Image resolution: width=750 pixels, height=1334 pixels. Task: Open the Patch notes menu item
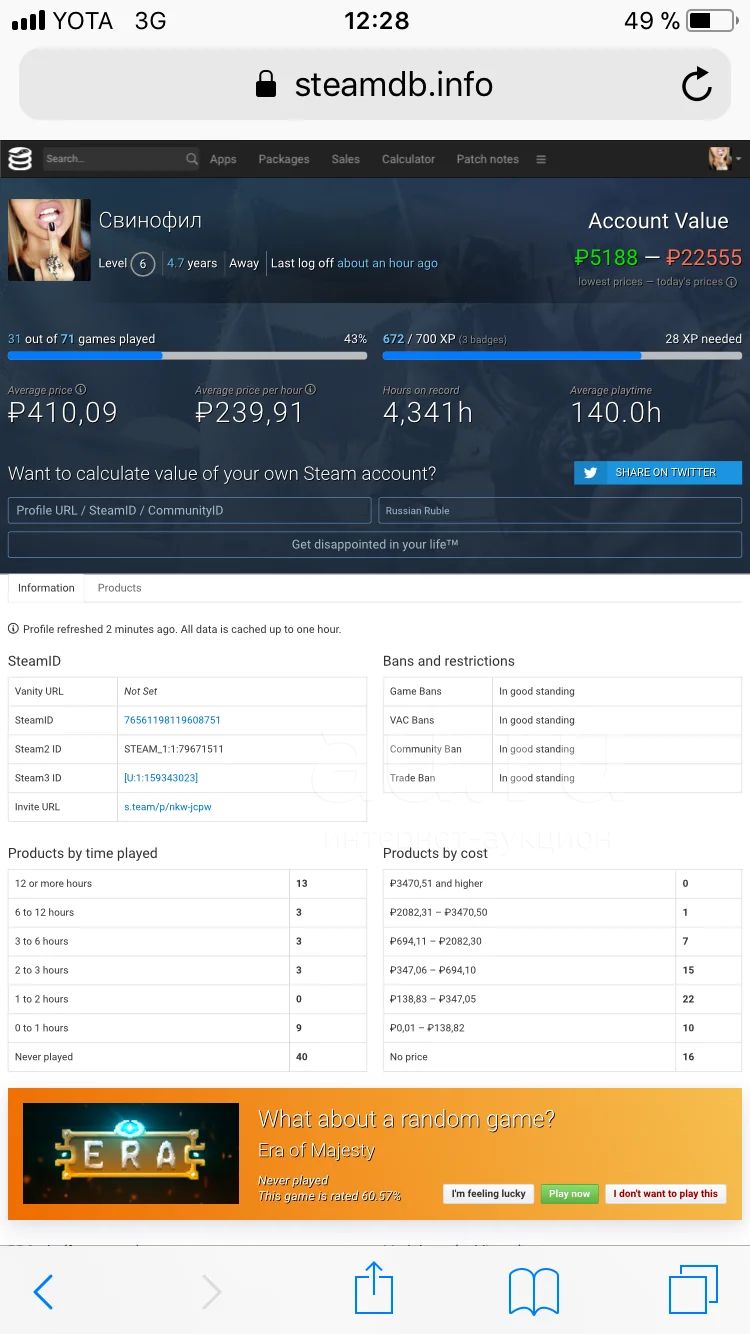488,159
